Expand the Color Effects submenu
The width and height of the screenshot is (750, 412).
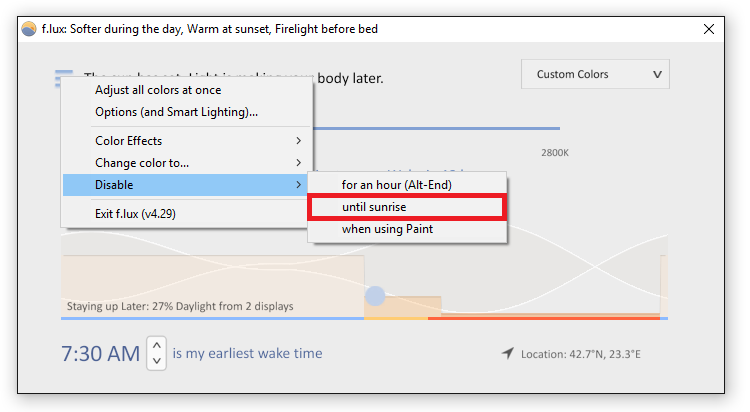(187, 141)
